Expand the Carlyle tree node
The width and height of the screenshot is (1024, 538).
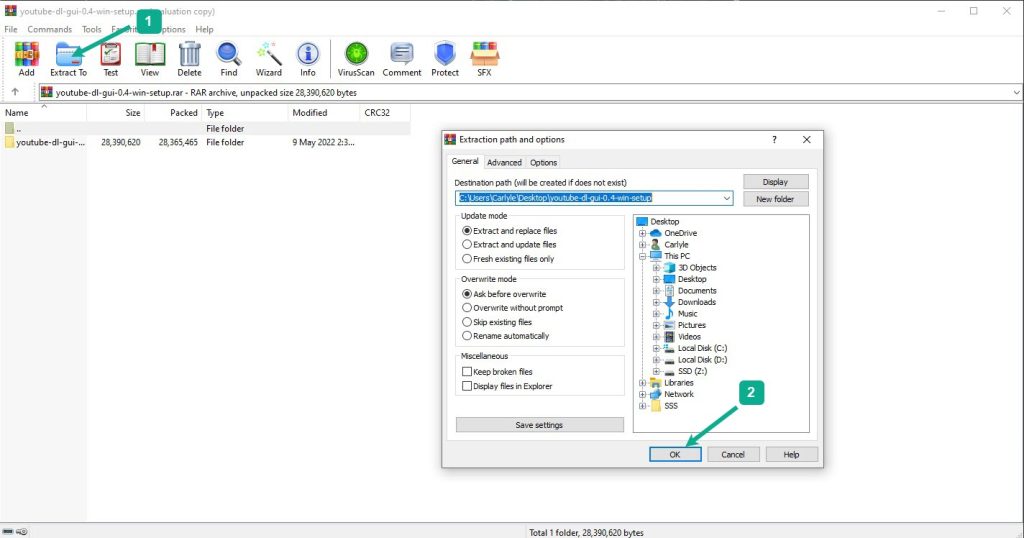(643, 245)
